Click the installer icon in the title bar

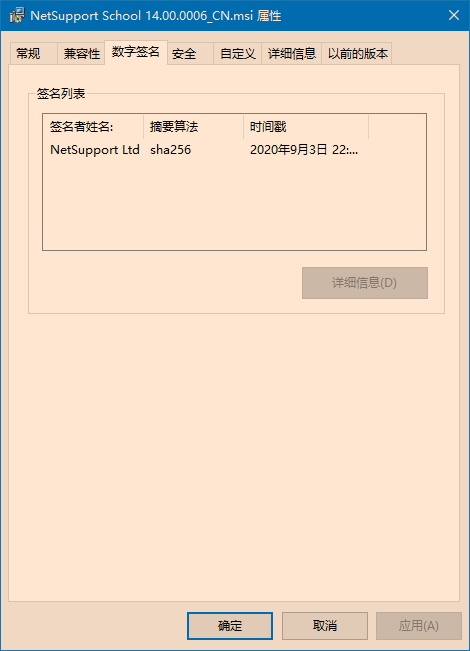pos(17,15)
